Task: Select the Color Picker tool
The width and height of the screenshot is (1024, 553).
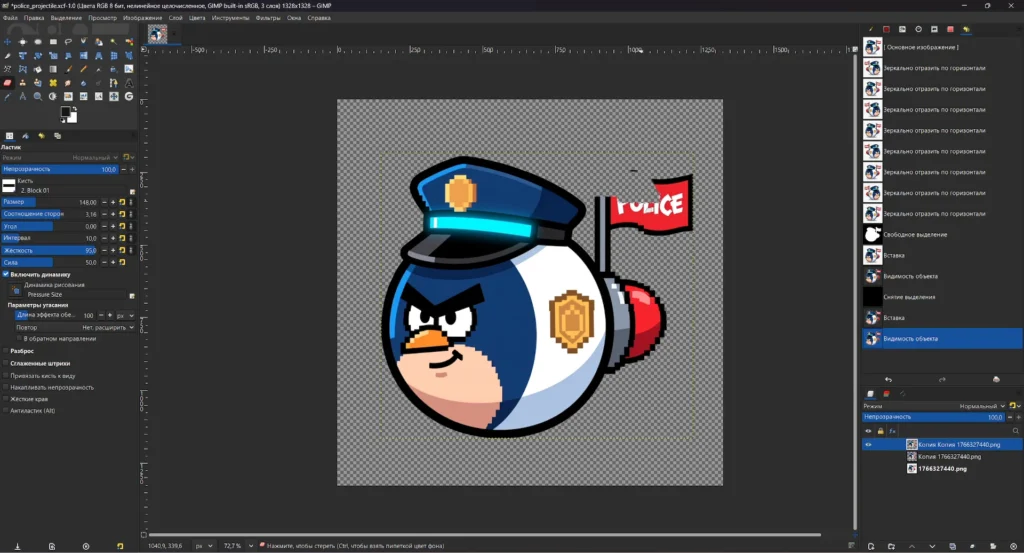Action: 7,97
